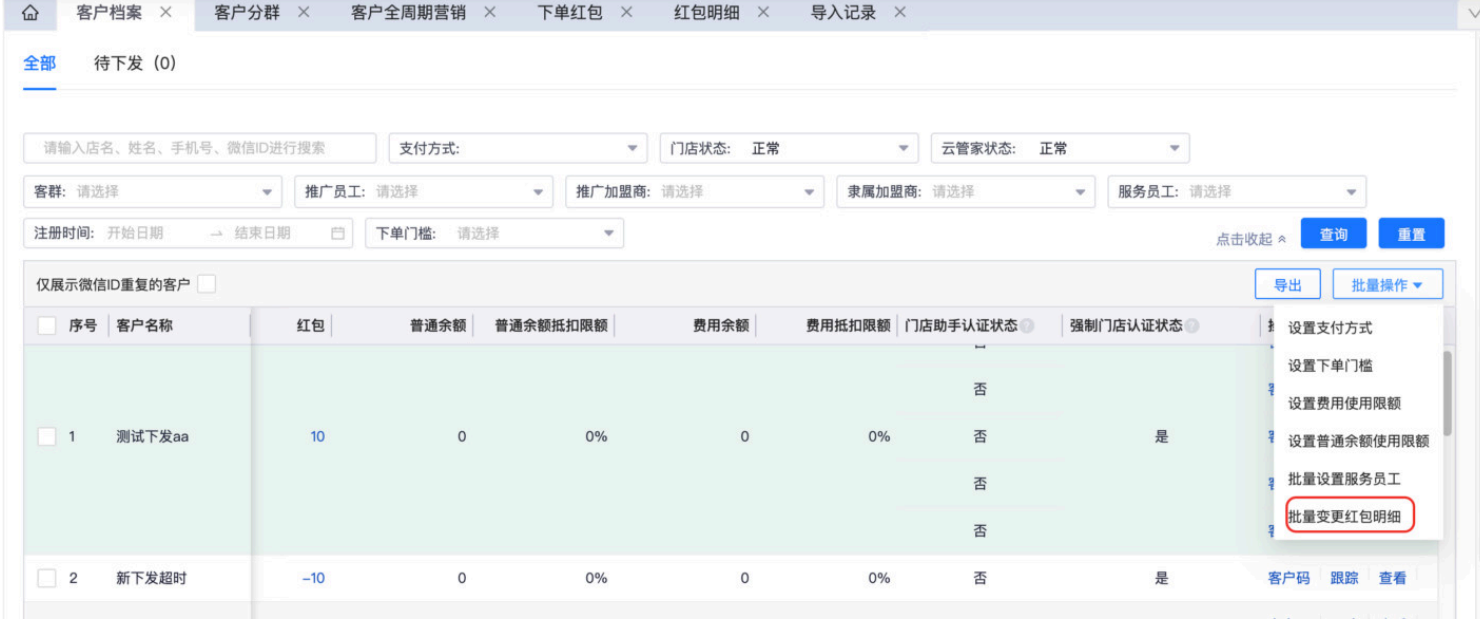The width and height of the screenshot is (1480, 630).
Task: Check the select-all header checkbox
Action: coord(46,326)
